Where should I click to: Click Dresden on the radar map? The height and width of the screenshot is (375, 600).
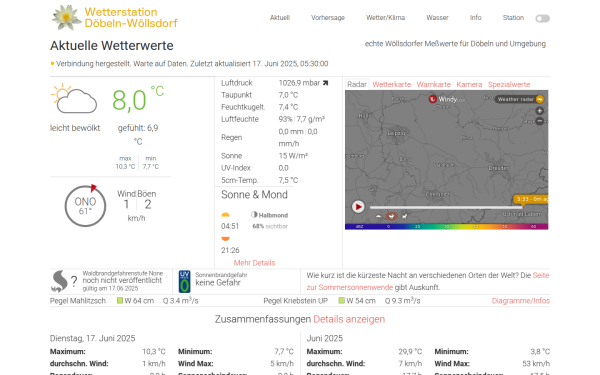pos(499,168)
